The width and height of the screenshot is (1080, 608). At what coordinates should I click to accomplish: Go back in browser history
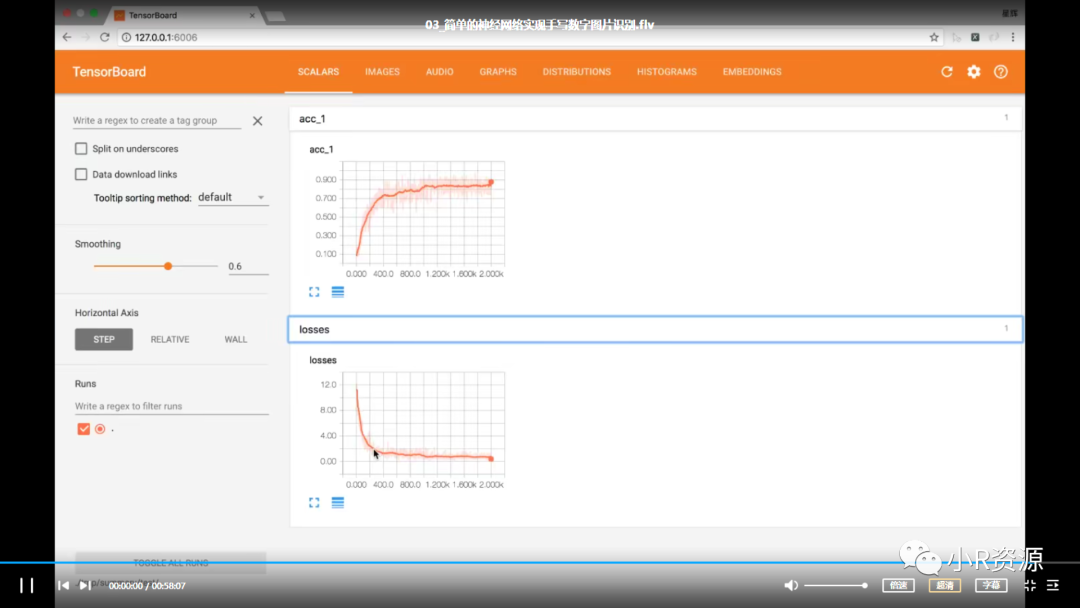(x=67, y=37)
